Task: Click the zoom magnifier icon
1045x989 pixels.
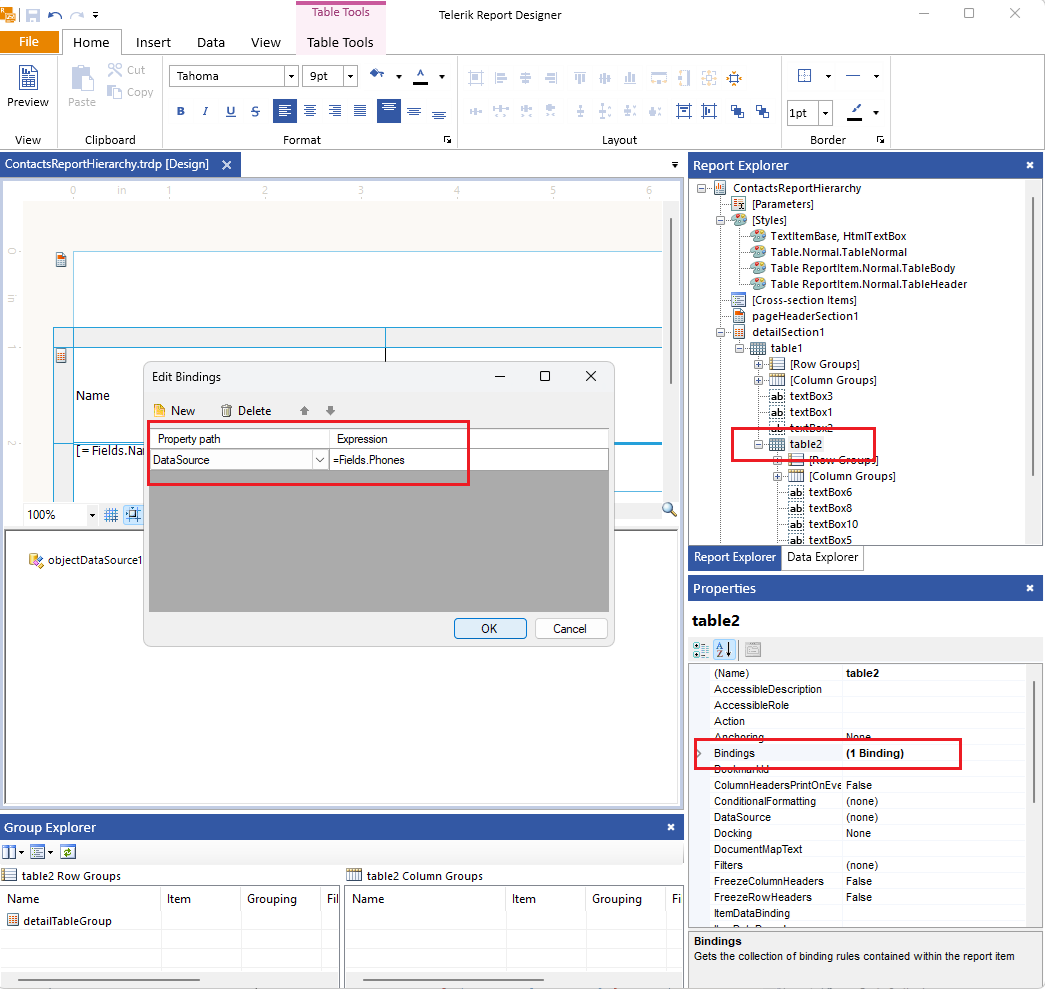Action: pos(669,510)
